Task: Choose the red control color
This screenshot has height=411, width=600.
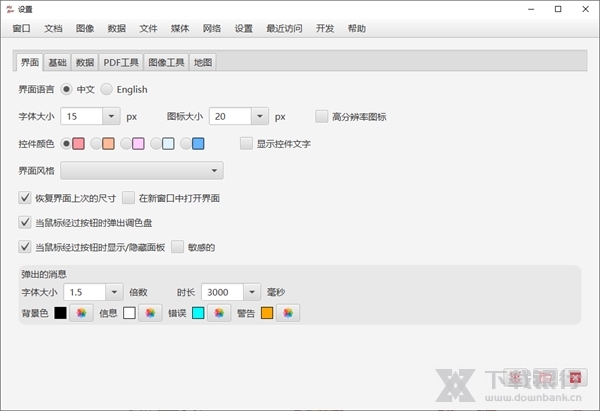Action: 67,144
